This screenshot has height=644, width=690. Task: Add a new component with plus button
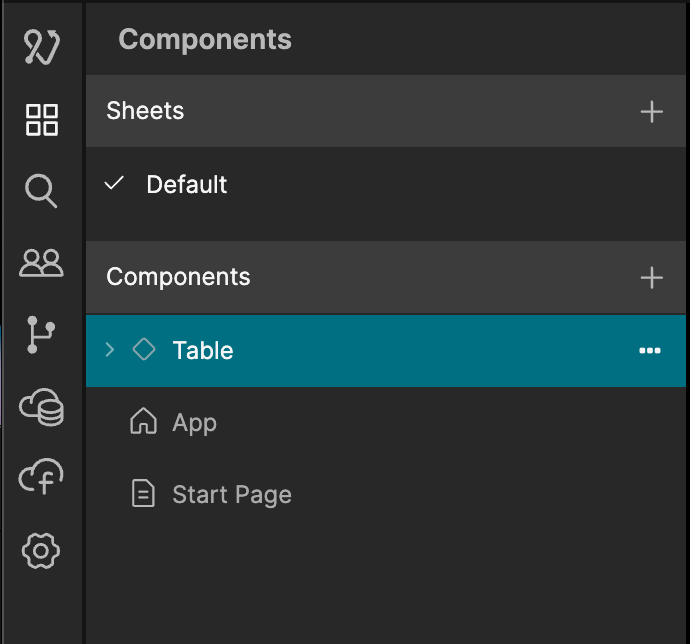point(651,278)
